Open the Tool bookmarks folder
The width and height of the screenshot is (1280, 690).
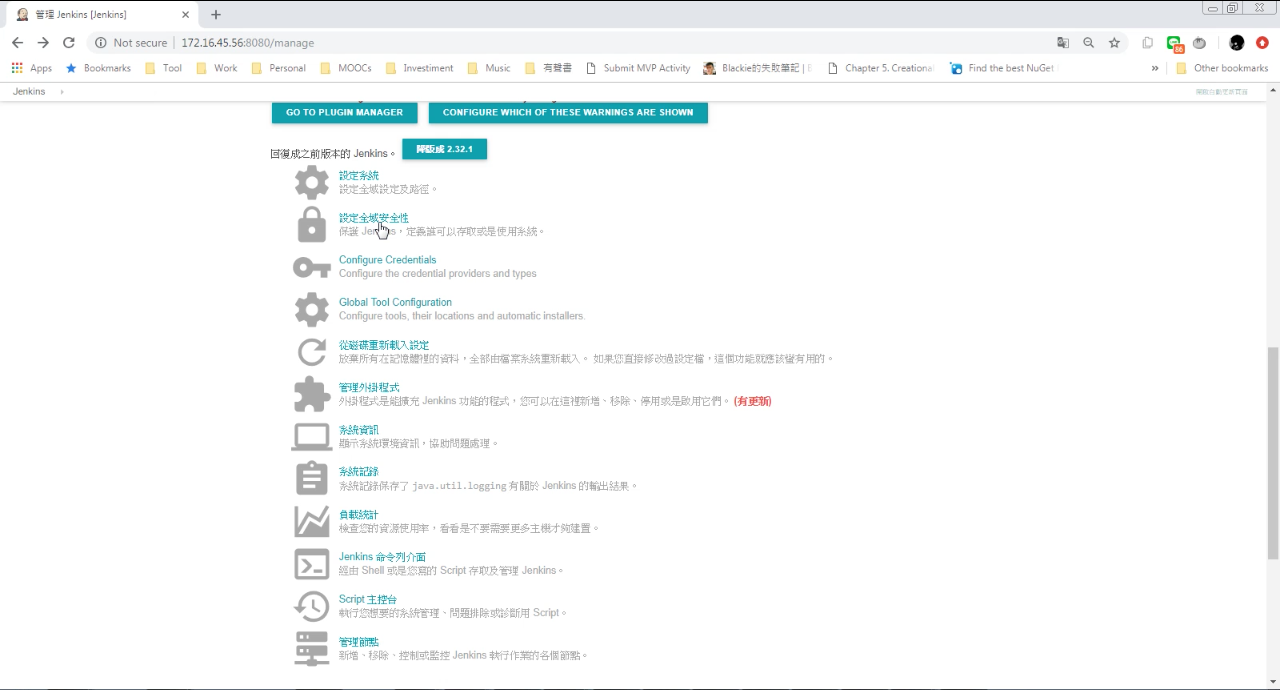pos(164,68)
